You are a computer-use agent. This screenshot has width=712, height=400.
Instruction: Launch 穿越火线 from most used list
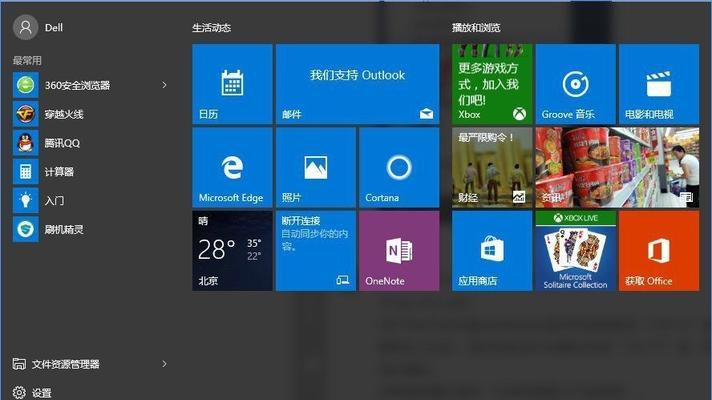91,114
